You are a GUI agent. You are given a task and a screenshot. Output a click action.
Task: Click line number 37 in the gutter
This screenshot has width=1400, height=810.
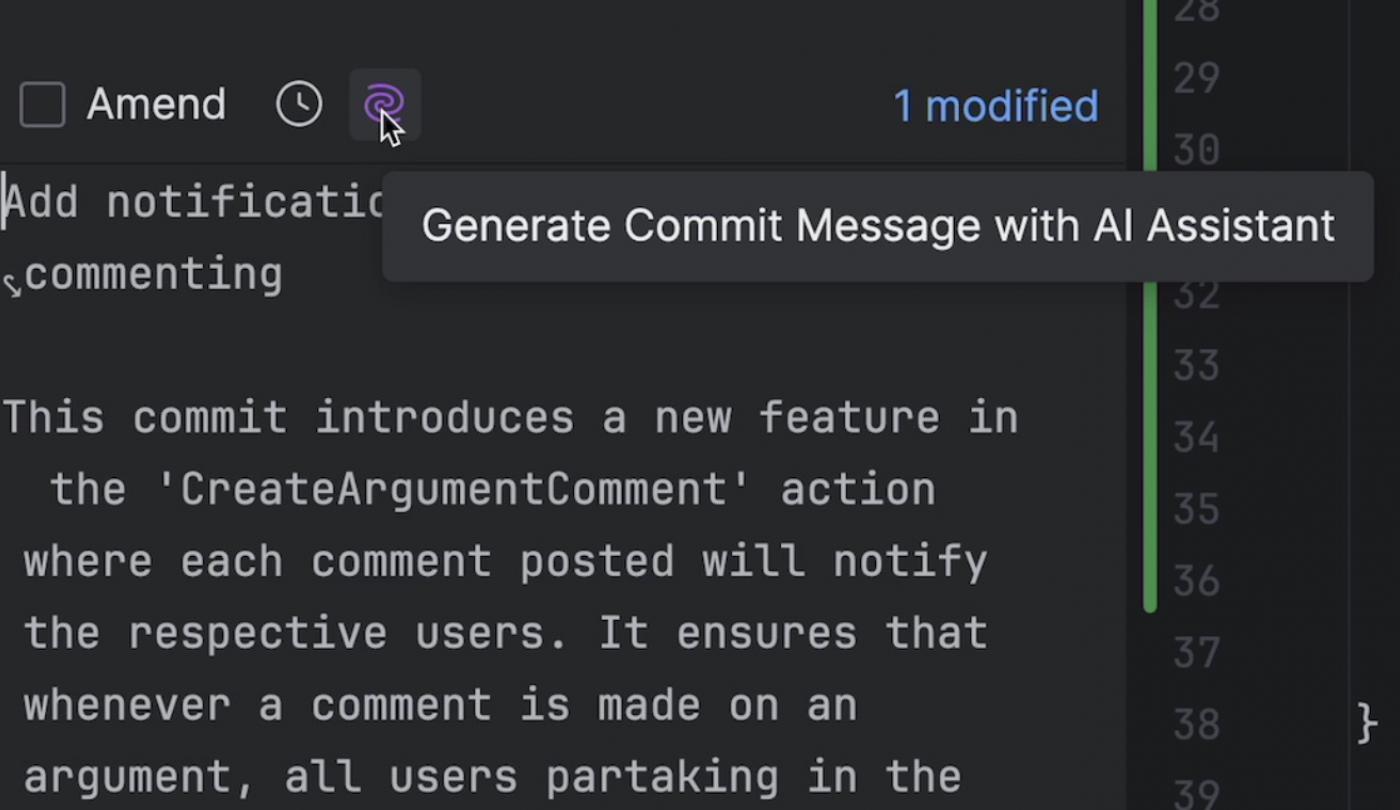(1196, 653)
